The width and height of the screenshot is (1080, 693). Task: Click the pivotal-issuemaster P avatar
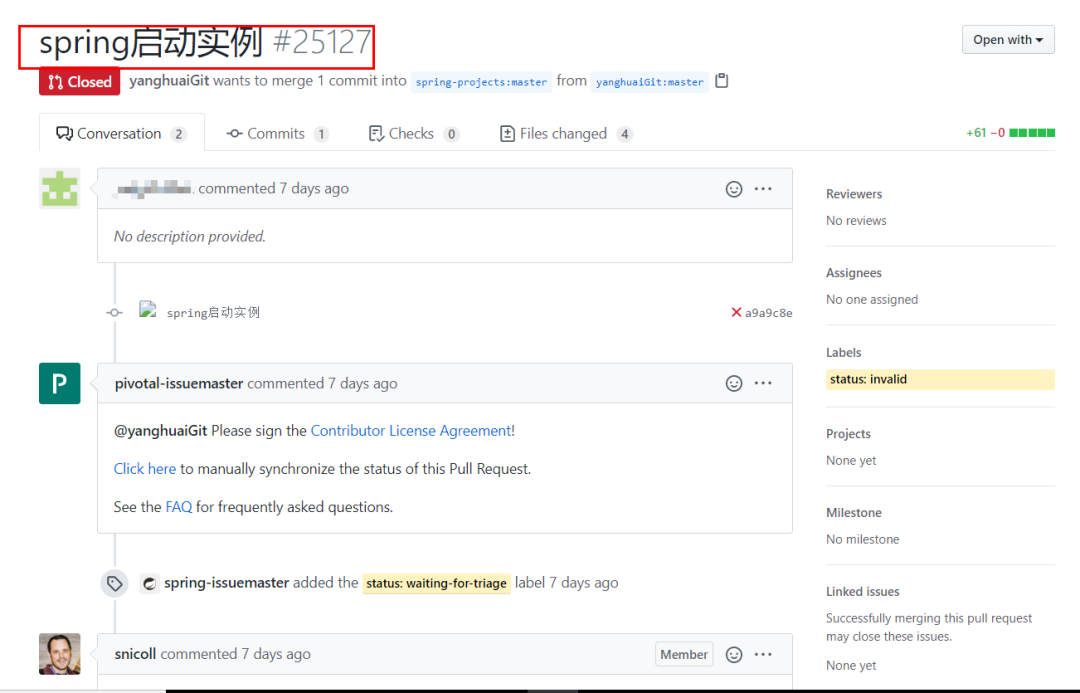click(x=59, y=383)
